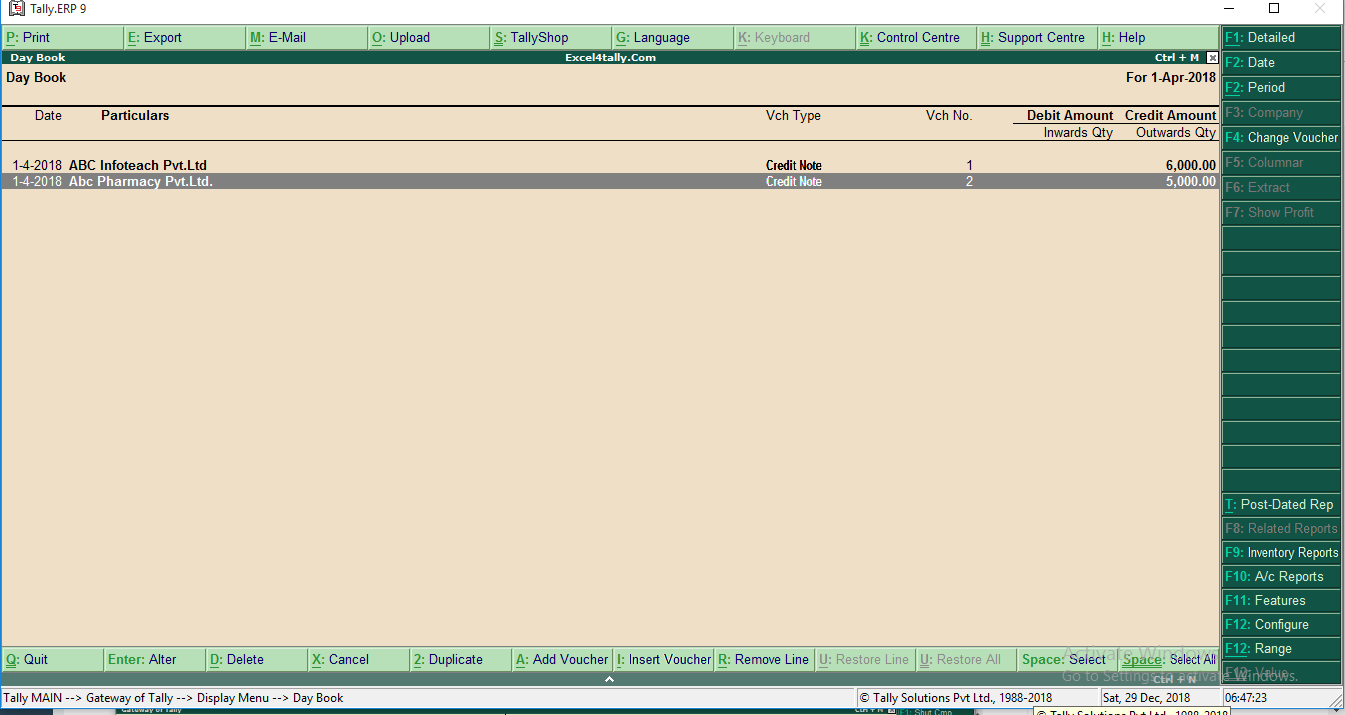Viewport: 1345px width, 715px height.
Task: Open G: Language menu
Action: tap(673, 38)
